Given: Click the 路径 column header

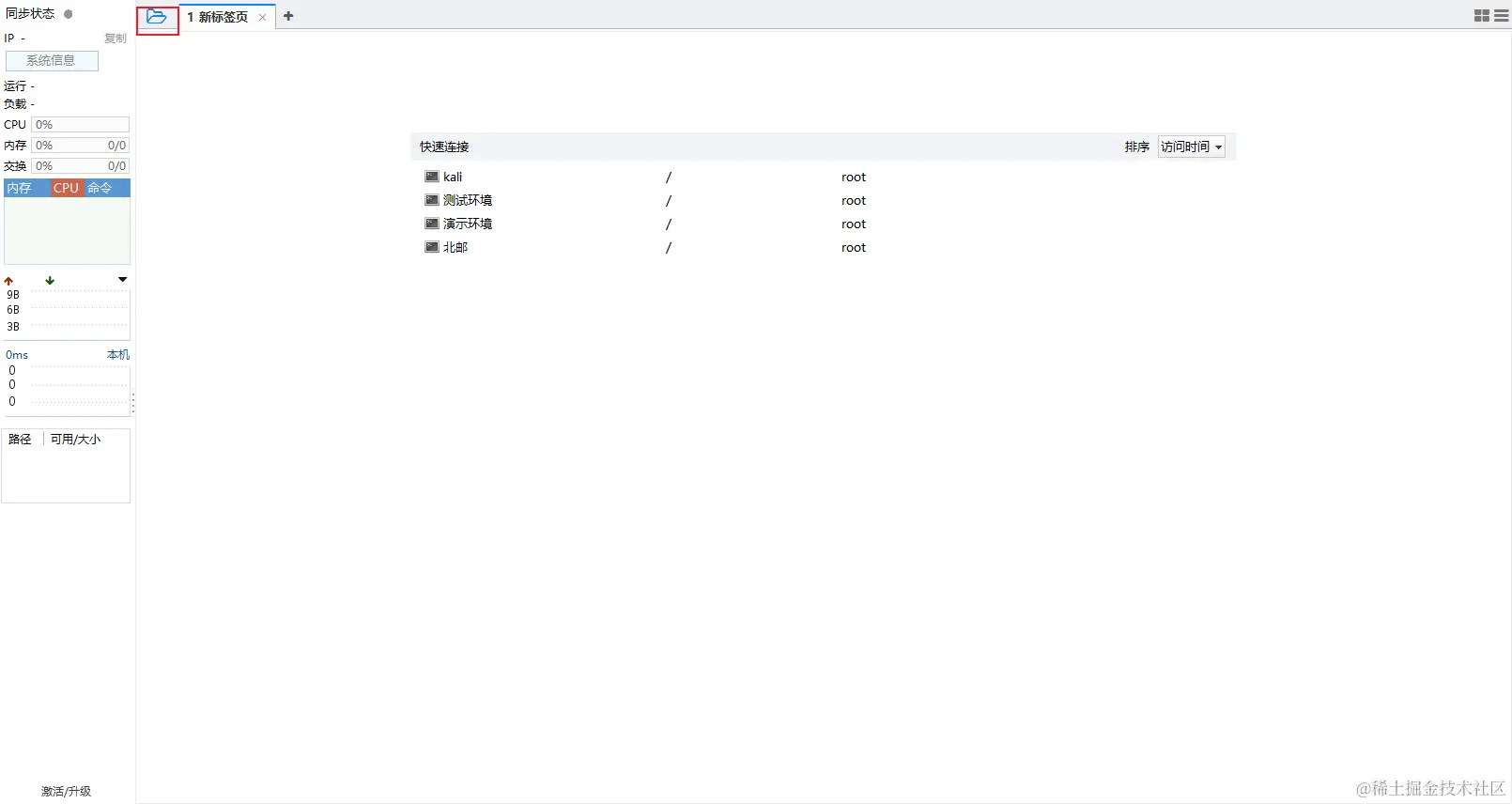Looking at the screenshot, I should tap(20, 439).
